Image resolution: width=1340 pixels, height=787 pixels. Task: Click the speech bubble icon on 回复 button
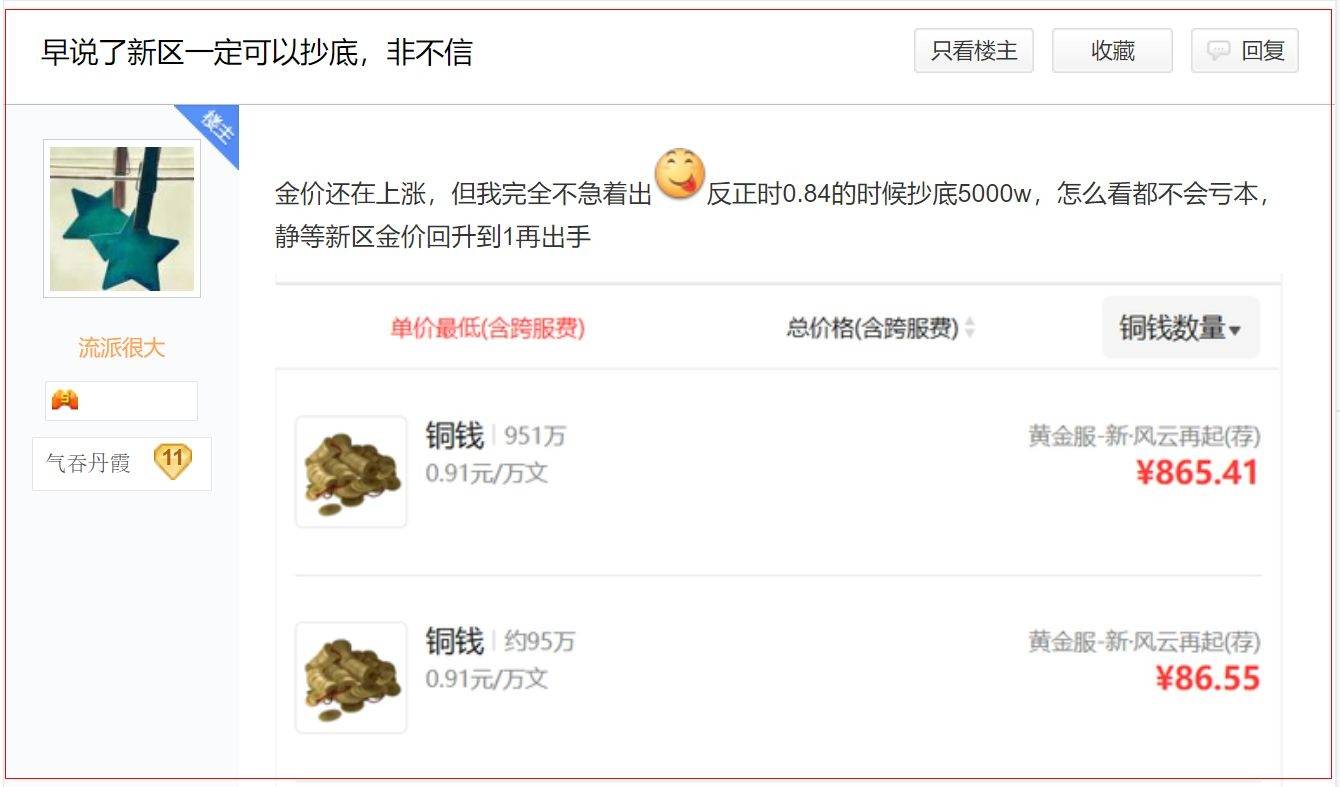1218,51
